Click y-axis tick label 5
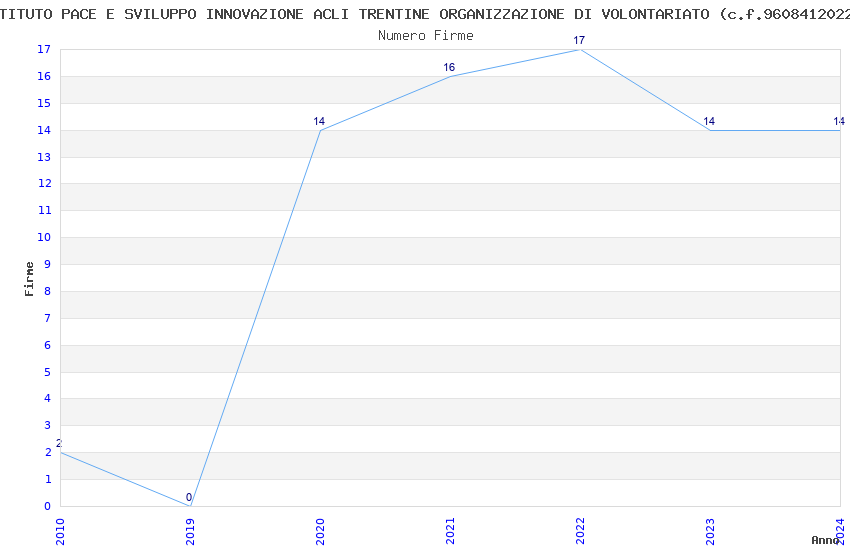The height and width of the screenshot is (550, 850). click(48, 372)
